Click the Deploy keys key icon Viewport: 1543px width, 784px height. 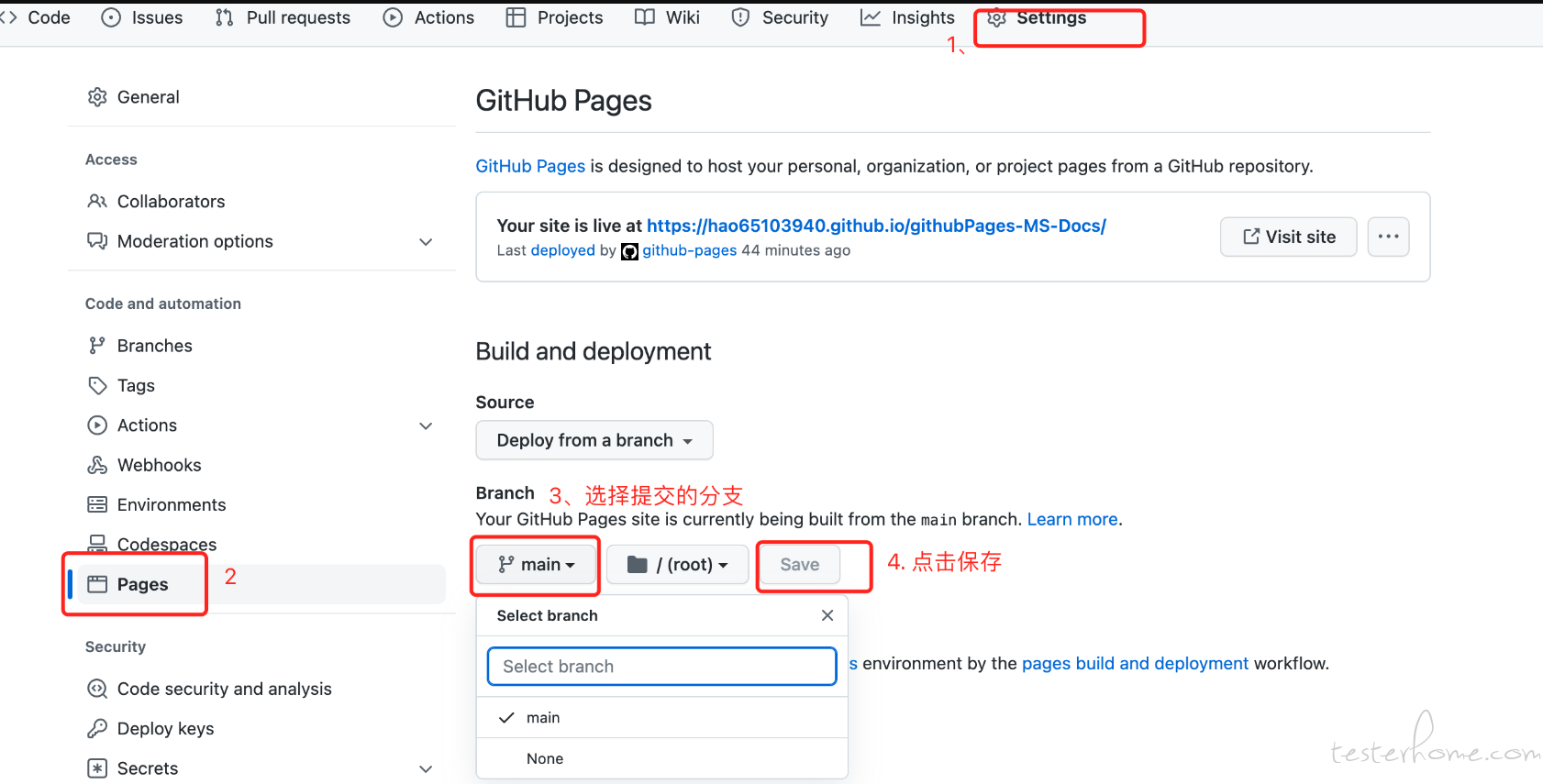pyautogui.click(x=97, y=728)
